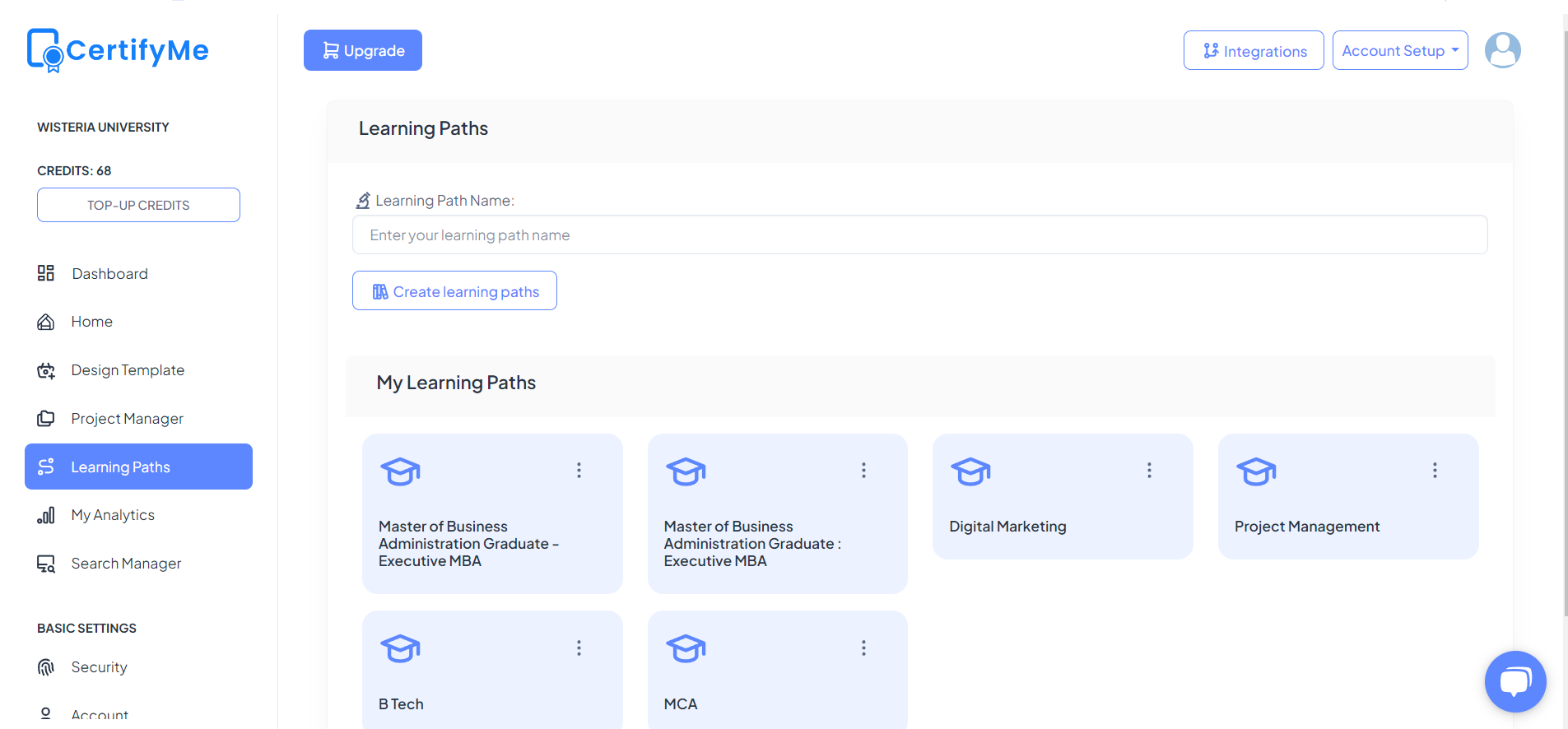This screenshot has width=1568, height=729.
Task: Navigate to Project Manager
Action: [x=138, y=419]
